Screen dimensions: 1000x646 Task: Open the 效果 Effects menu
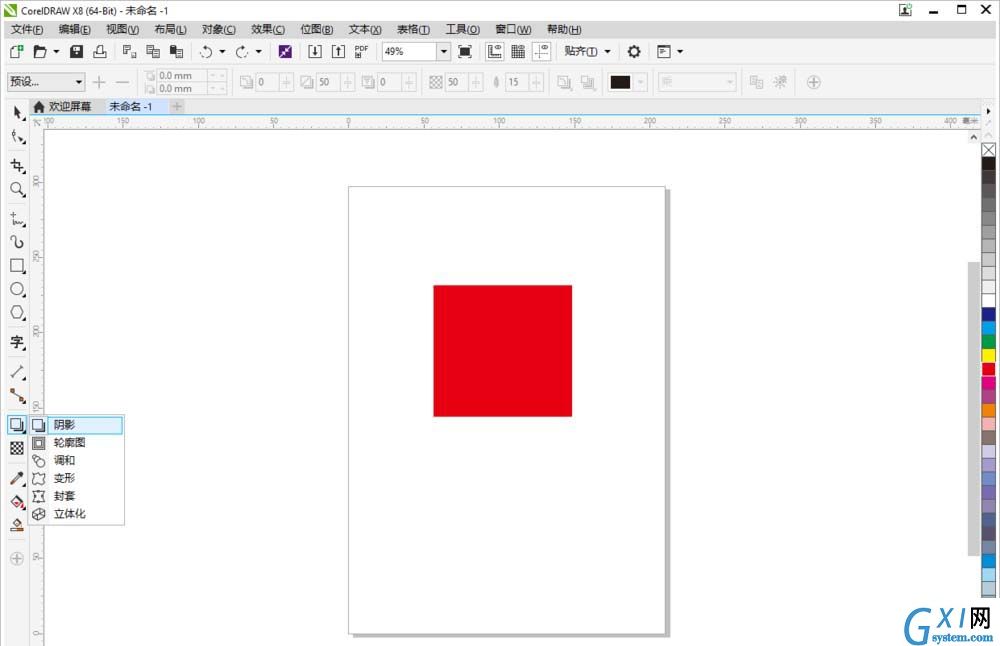(268, 29)
